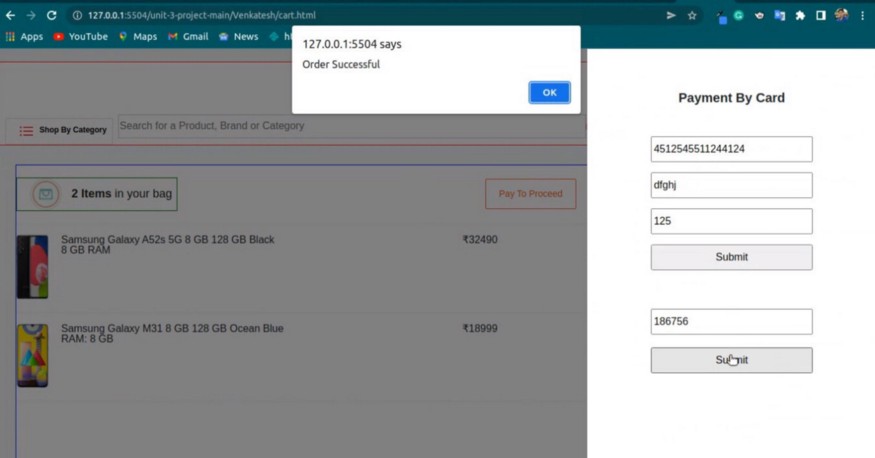Go back with the browser back arrow
Image resolution: width=875 pixels, height=458 pixels.
11,16
